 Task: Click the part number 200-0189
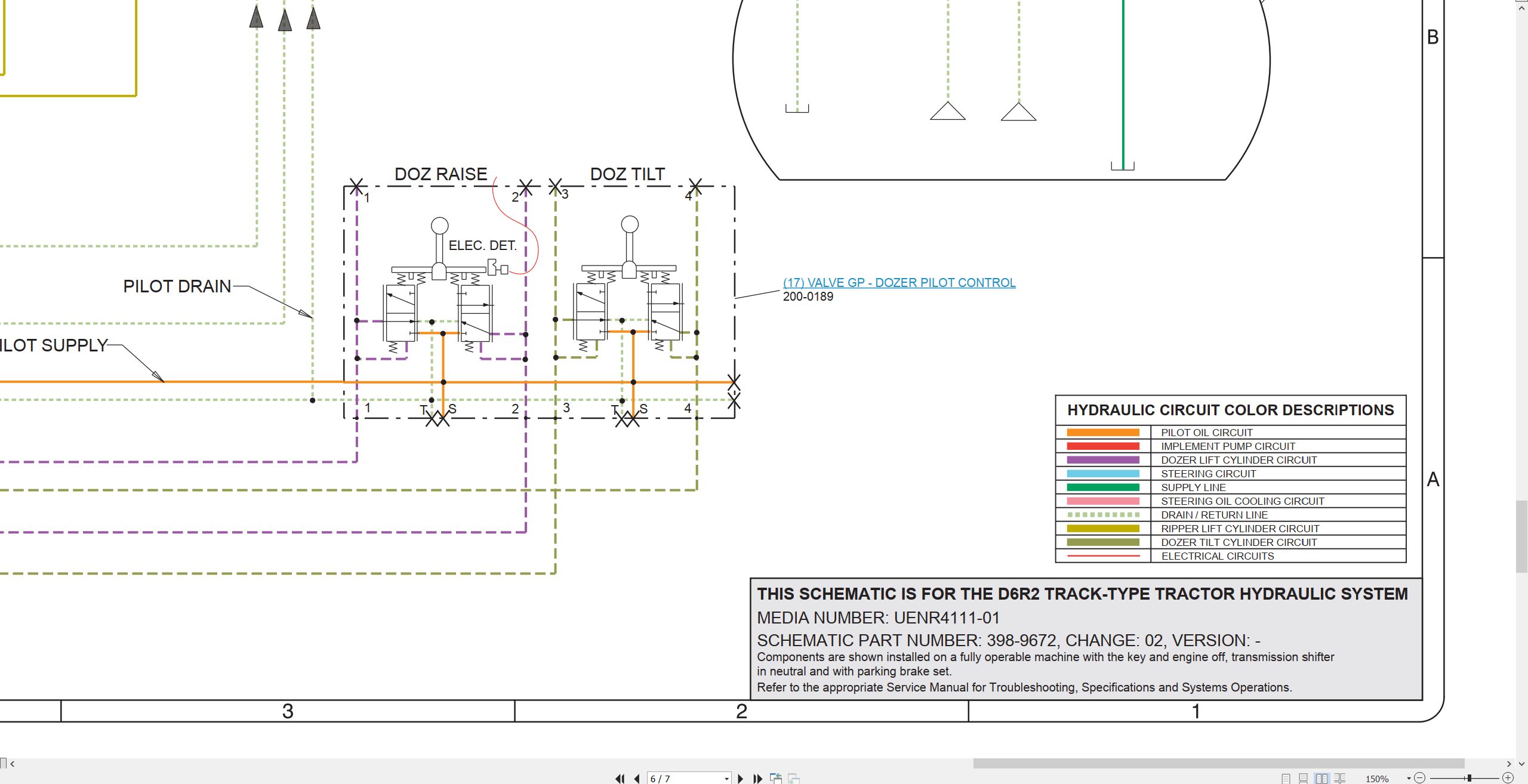[808, 297]
